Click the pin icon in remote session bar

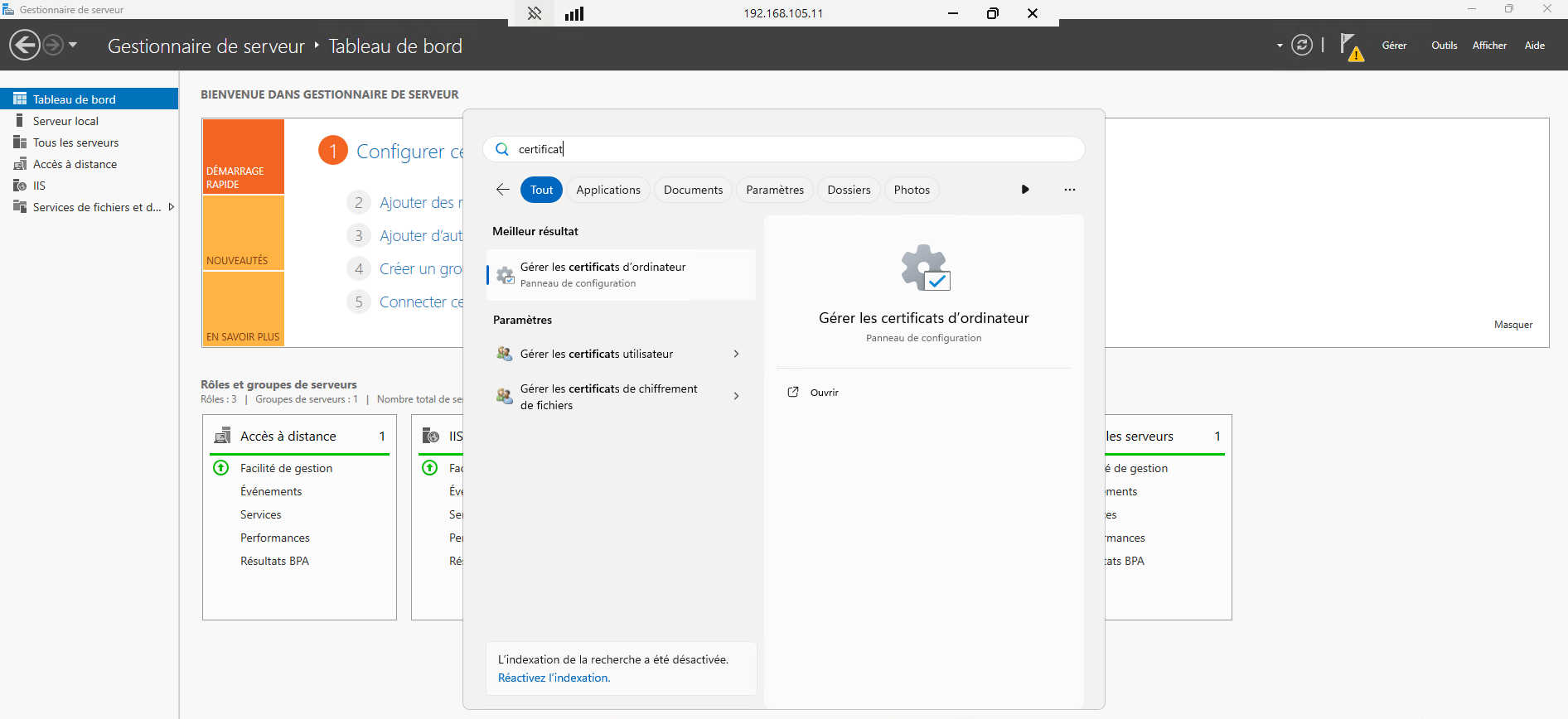pyautogui.click(x=535, y=13)
